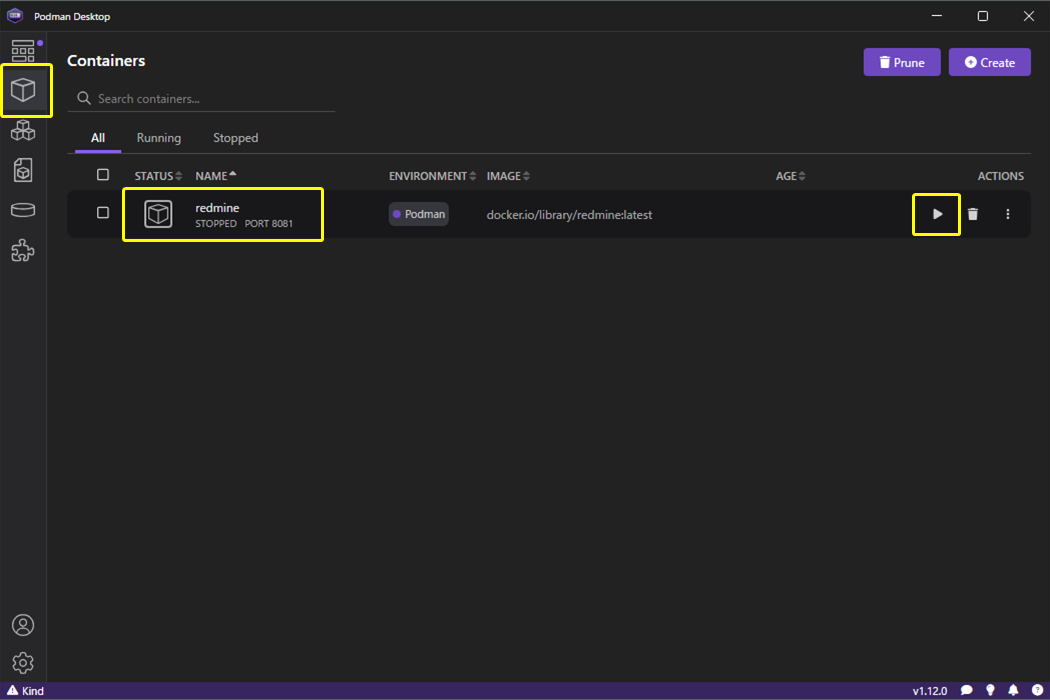Screen dimensions: 1050x700
Task: Click the Prune button
Action: [x=901, y=62]
